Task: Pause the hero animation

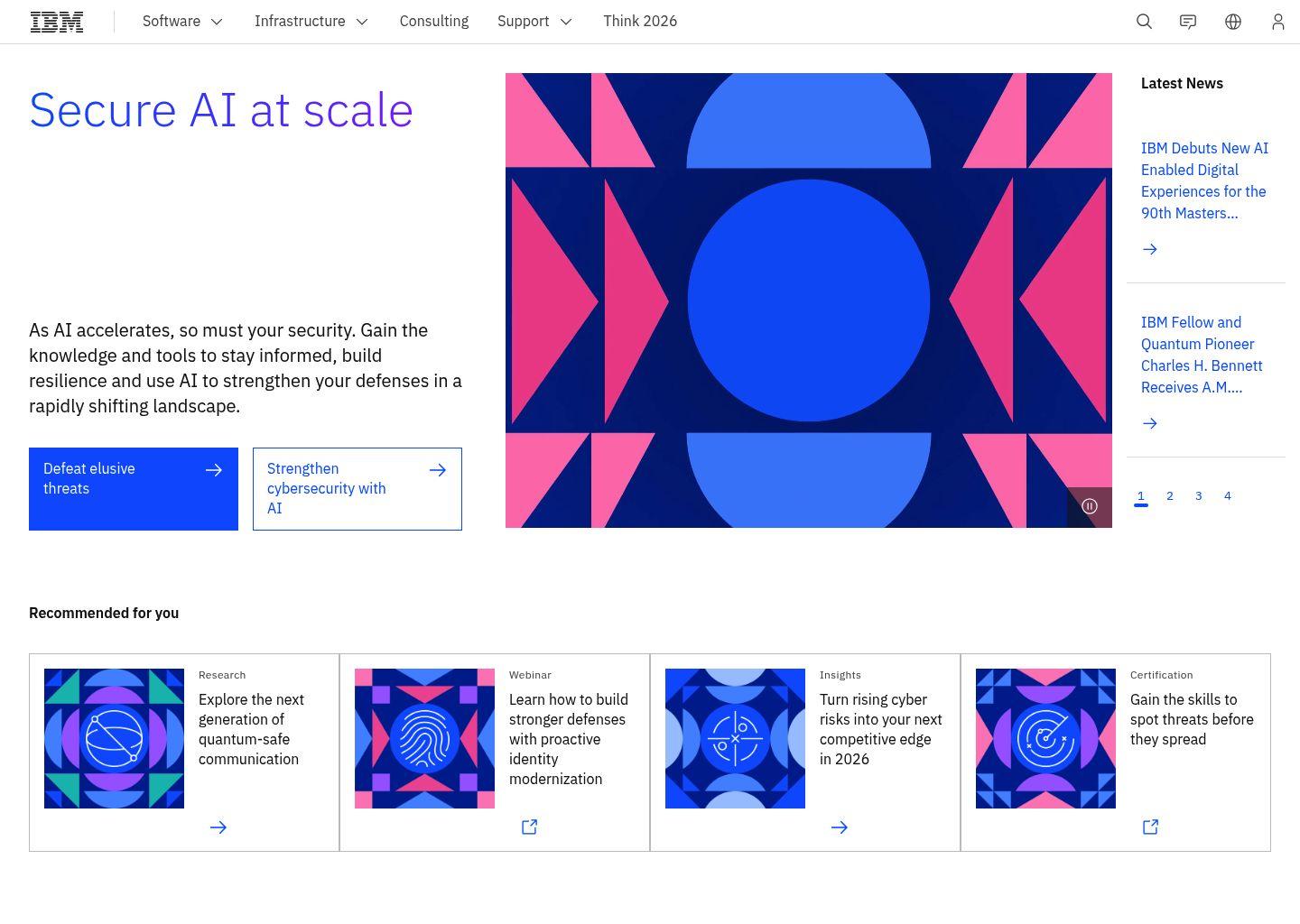Action: click(1090, 506)
